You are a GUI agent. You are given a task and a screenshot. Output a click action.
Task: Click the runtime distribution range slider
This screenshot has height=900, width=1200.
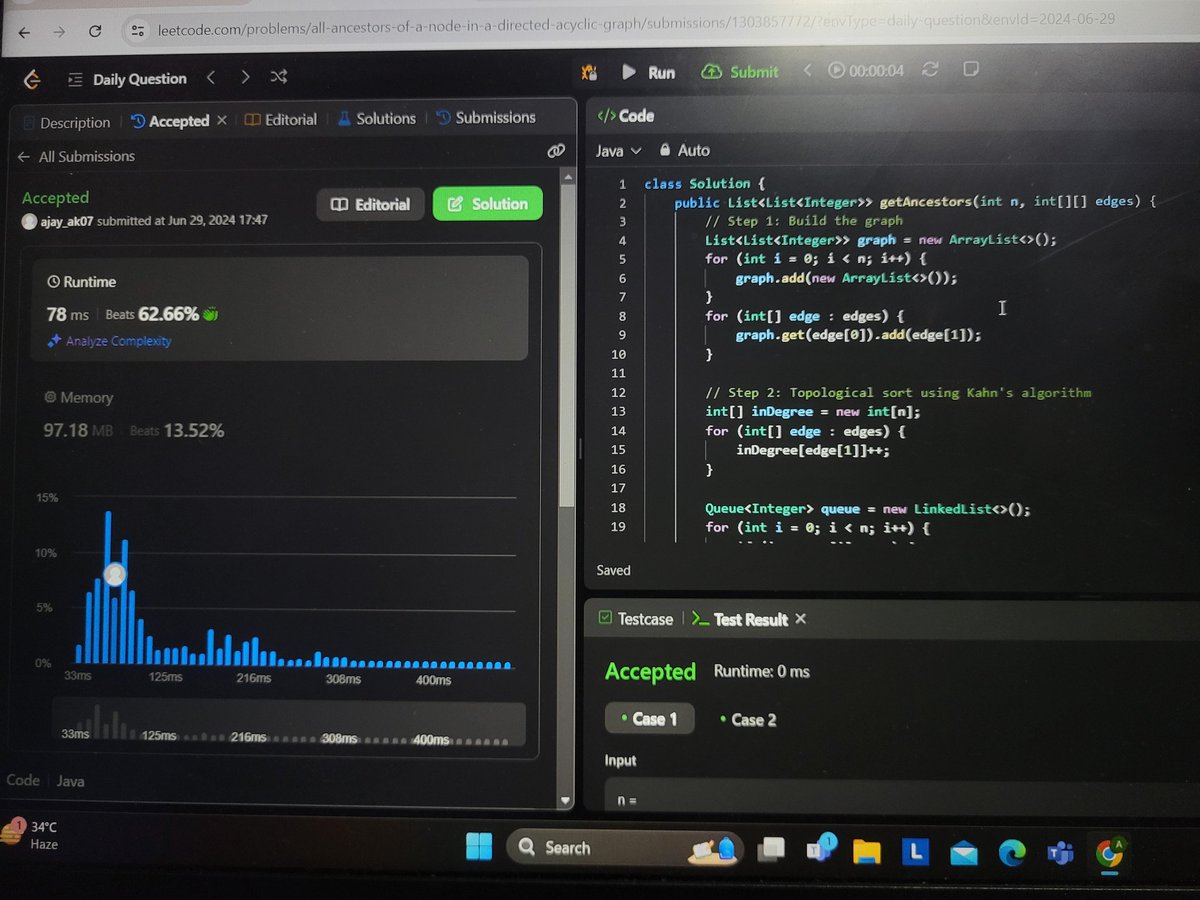(288, 723)
